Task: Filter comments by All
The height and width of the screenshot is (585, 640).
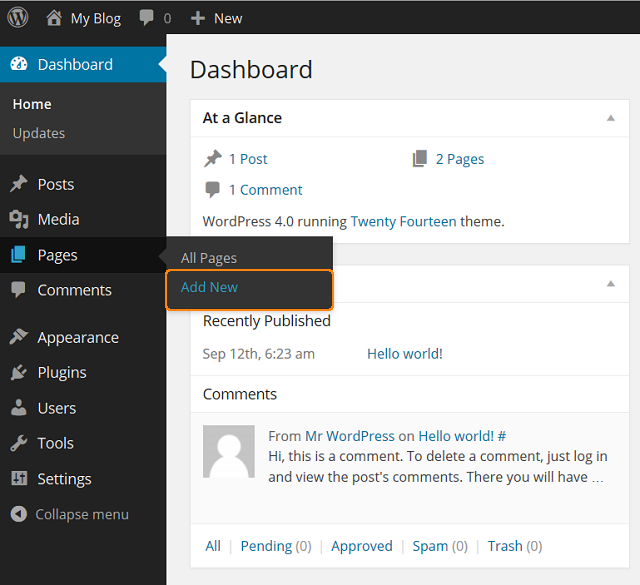Action: 213,546
